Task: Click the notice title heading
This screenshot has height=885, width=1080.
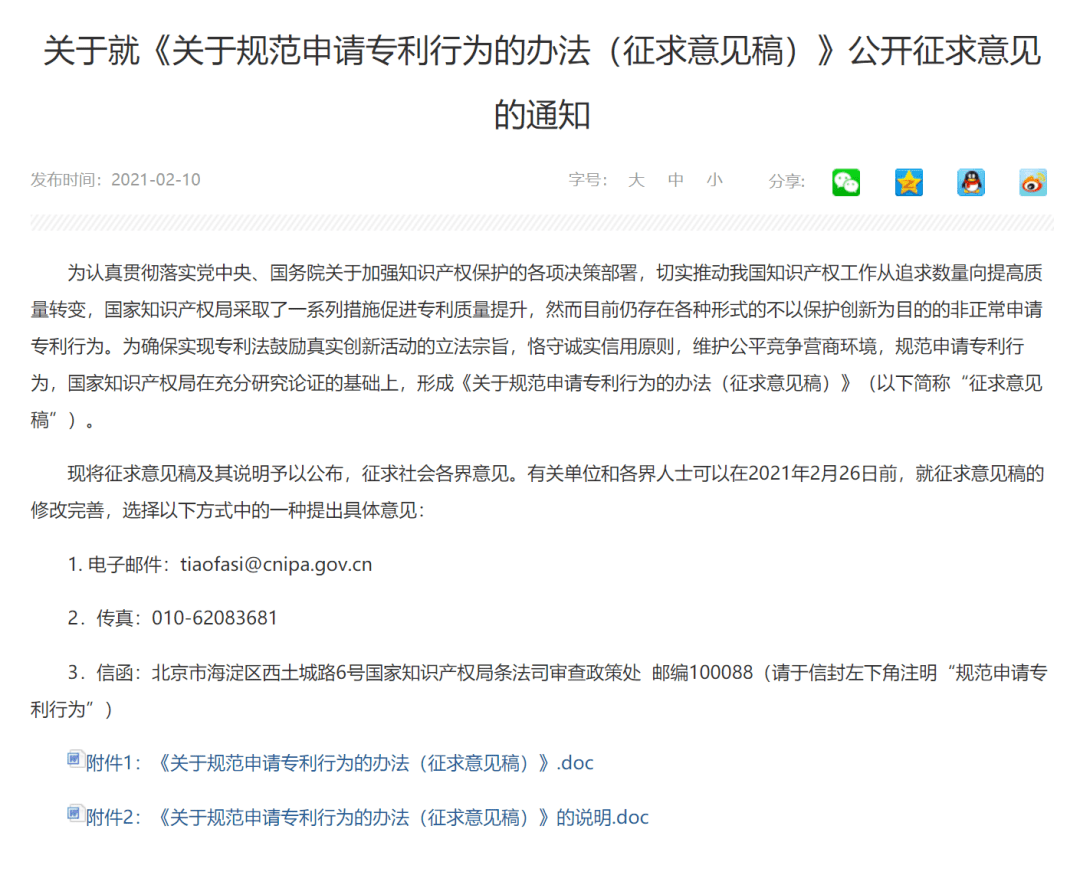Action: [x=542, y=83]
